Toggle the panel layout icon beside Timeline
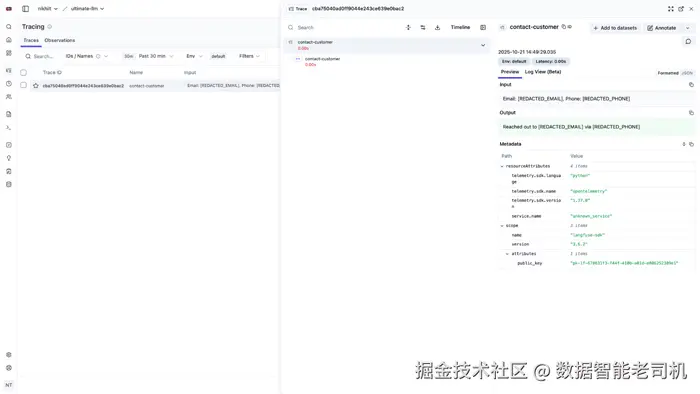Screen dimensions: 700x394 483,27
